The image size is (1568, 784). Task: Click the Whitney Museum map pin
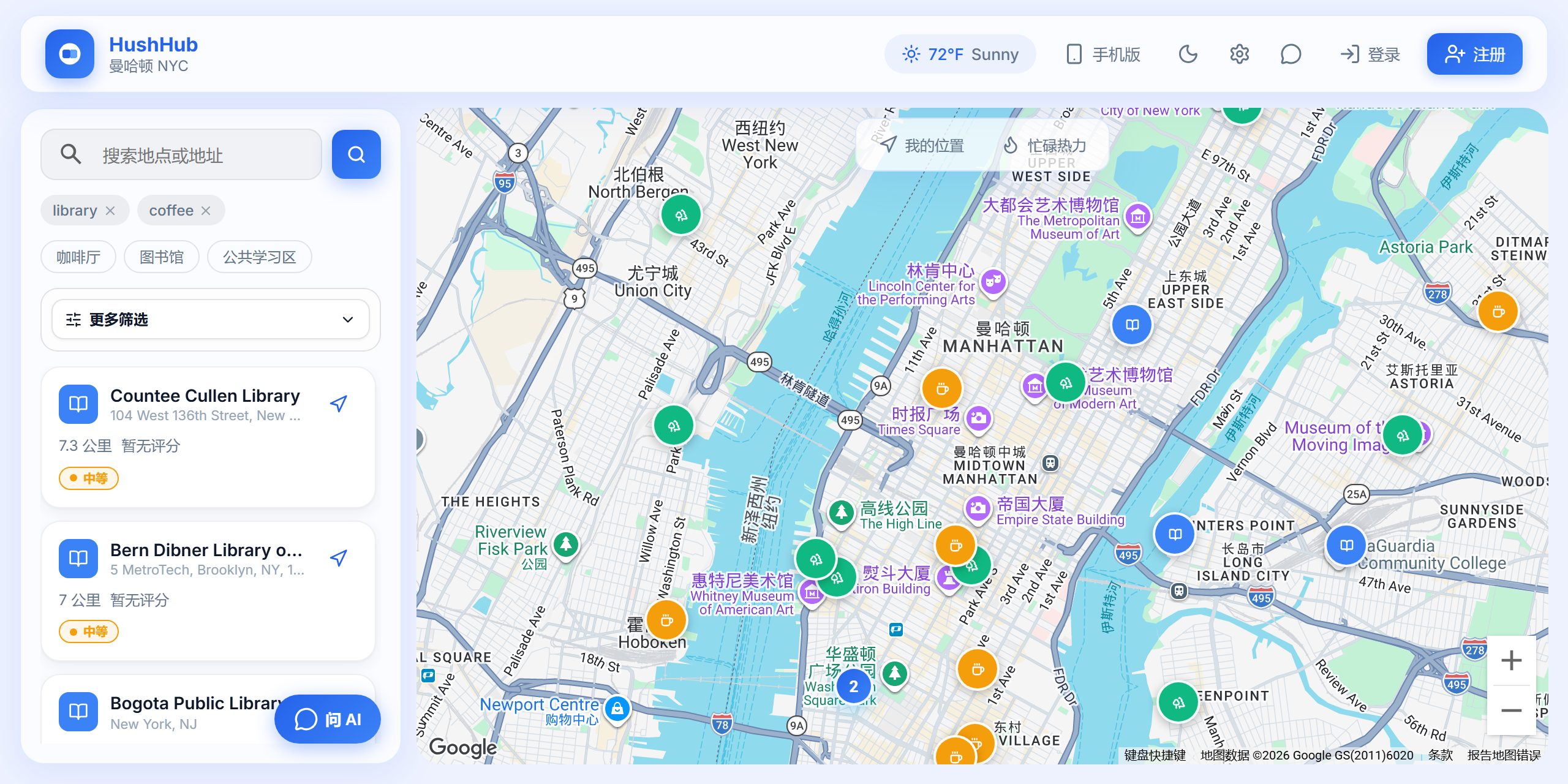812,594
